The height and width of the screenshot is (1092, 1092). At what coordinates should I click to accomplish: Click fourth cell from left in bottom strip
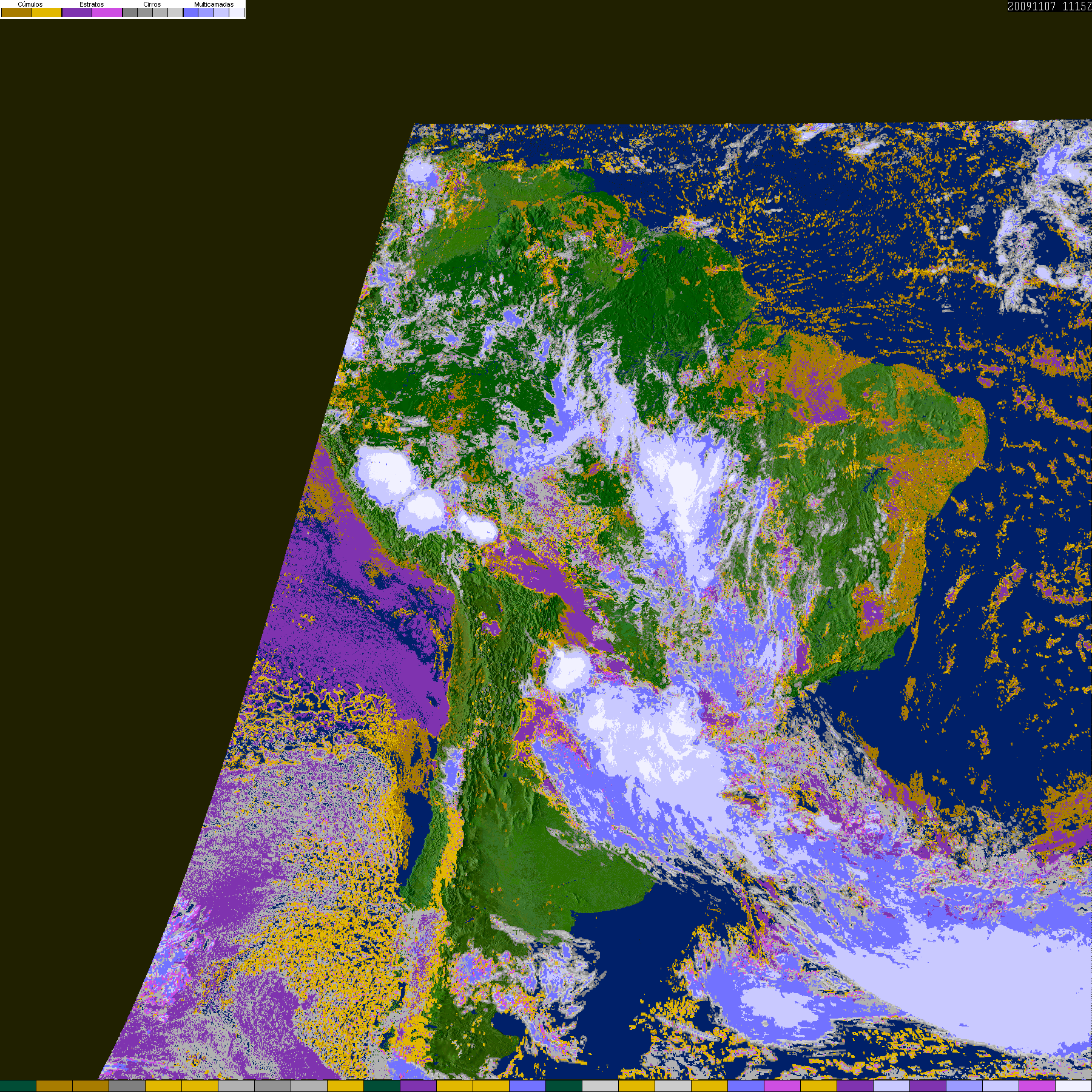click(127, 1086)
